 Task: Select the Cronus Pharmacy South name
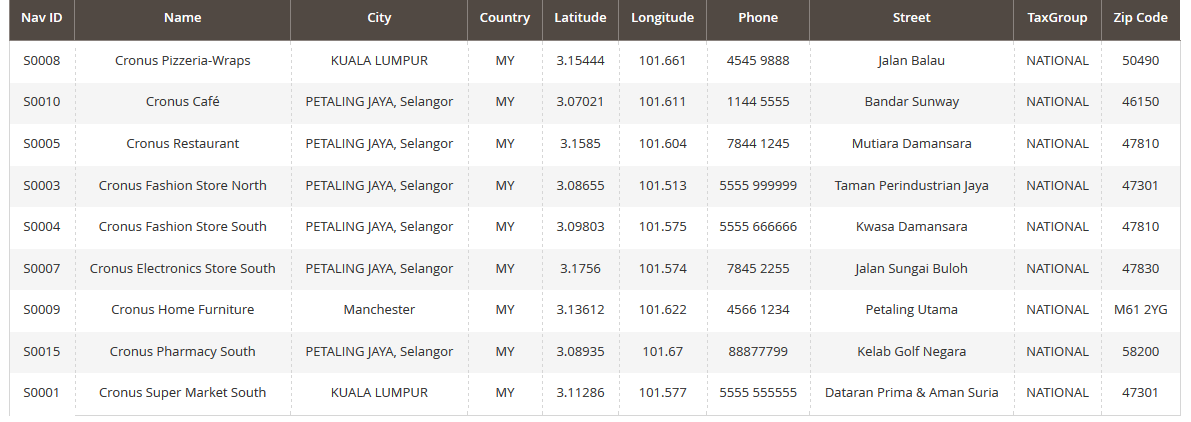[x=182, y=352]
